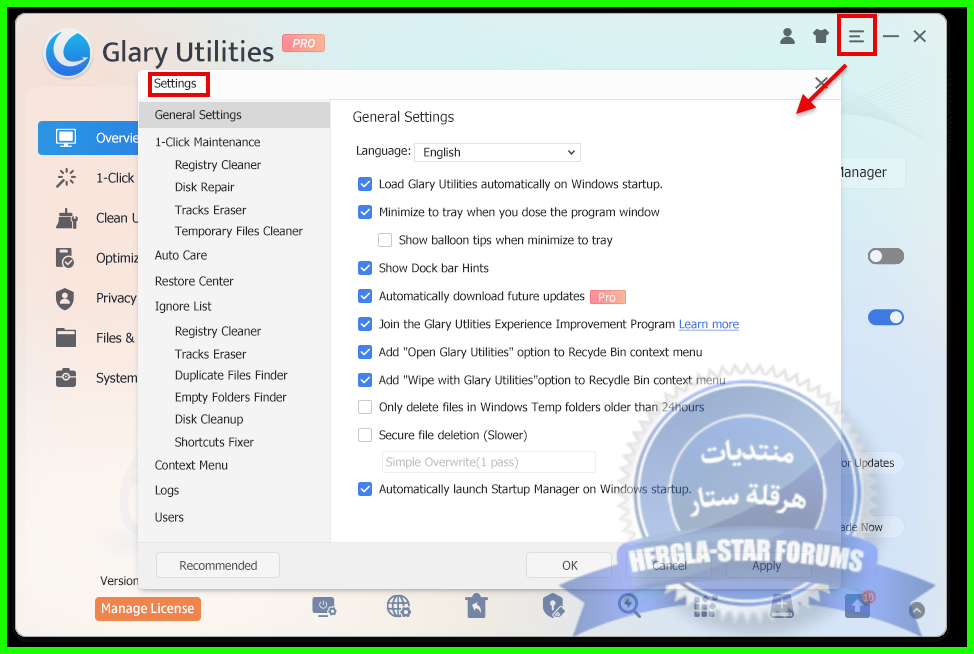Enable Only delete Temp files older than 24hours
Image resolution: width=974 pixels, height=654 pixels.
365,407
